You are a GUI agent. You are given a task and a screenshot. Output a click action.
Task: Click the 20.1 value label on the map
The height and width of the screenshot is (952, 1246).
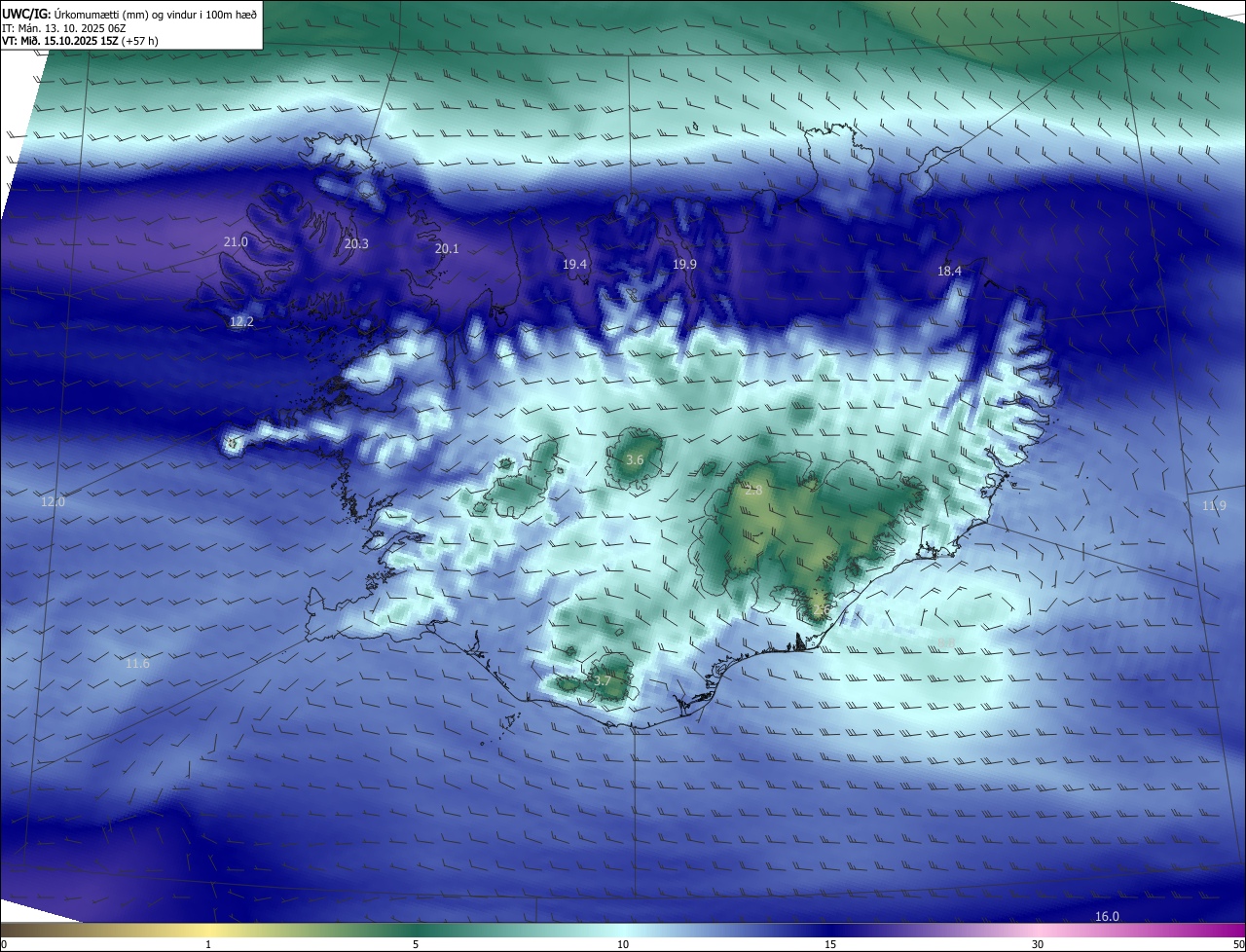[x=447, y=249]
